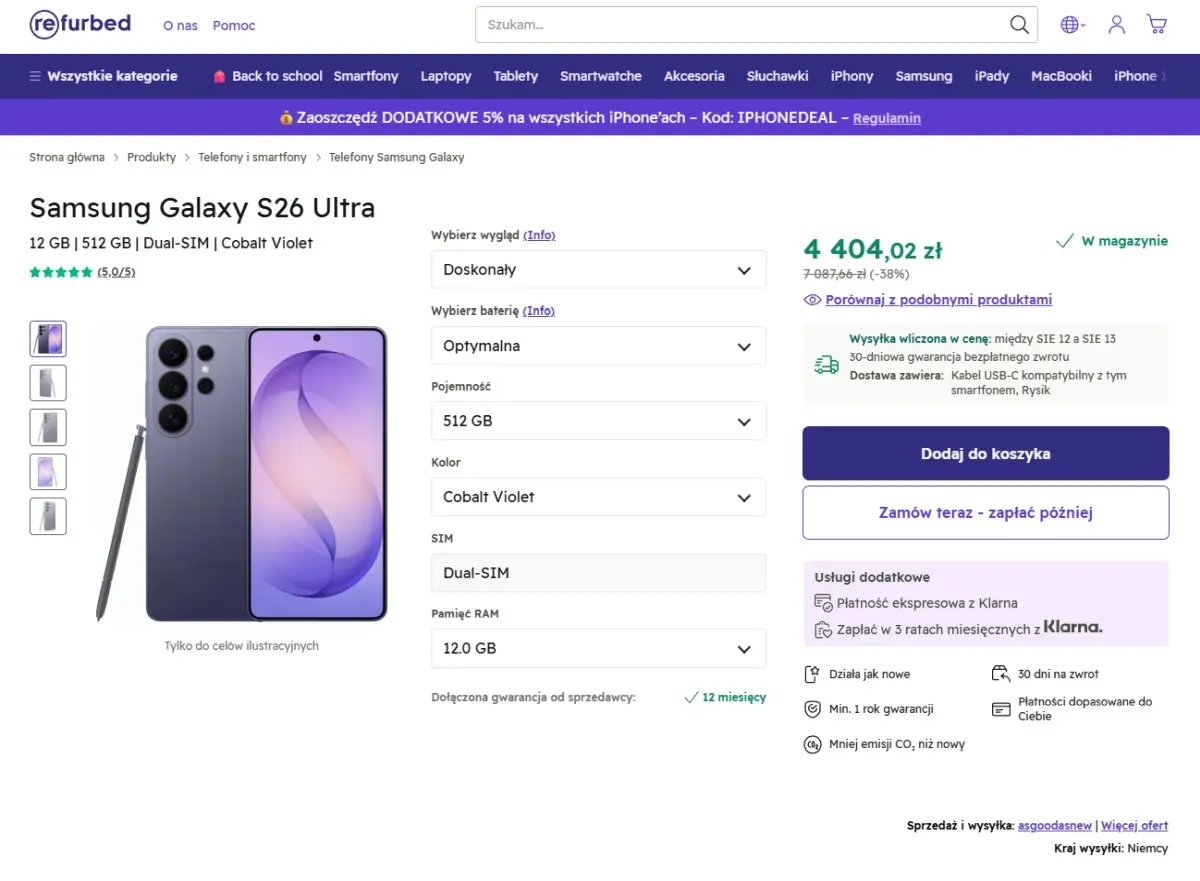Select the first product thumbnail

pos(48,339)
